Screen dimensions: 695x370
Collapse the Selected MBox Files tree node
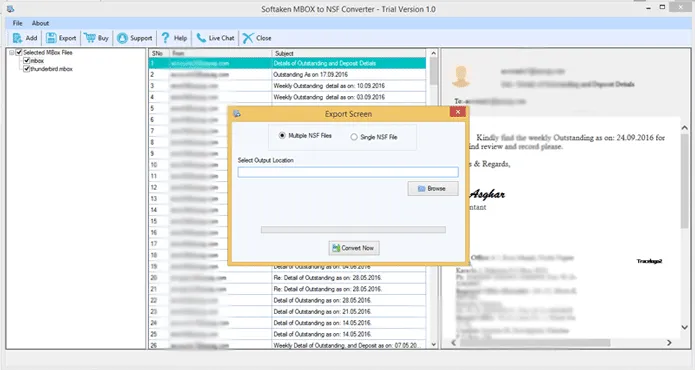[x=12, y=52]
